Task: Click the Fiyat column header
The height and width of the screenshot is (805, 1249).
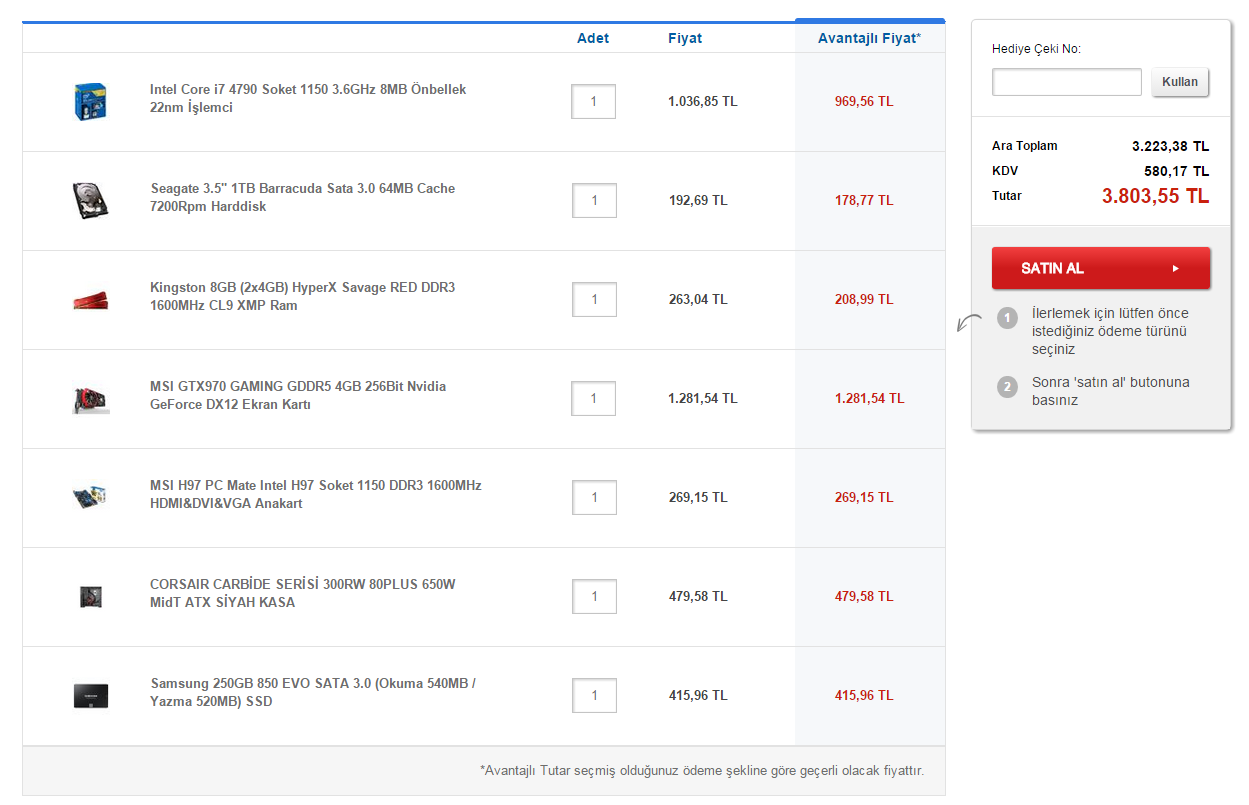Action: pyautogui.click(x=685, y=38)
